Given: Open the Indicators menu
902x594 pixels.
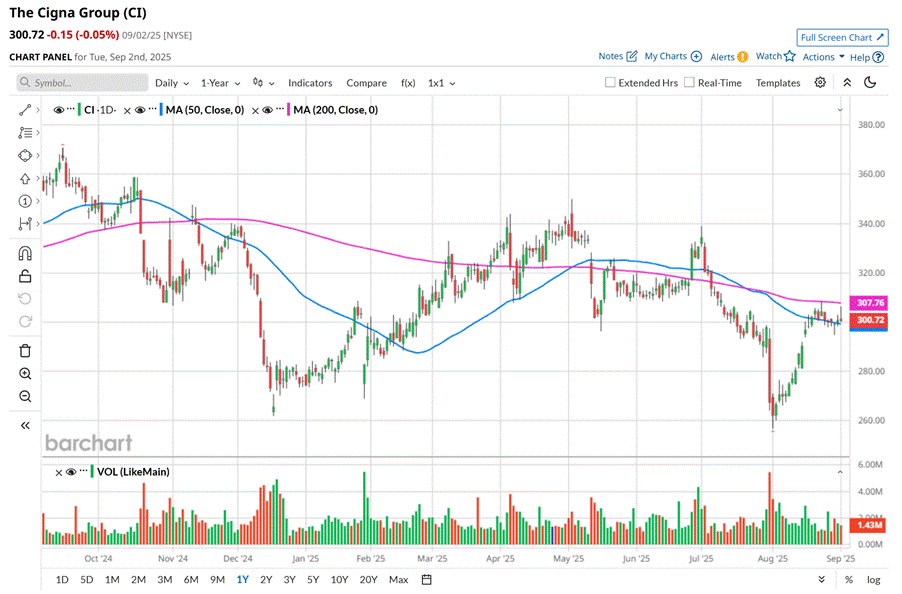Looking at the screenshot, I should (310, 83).
